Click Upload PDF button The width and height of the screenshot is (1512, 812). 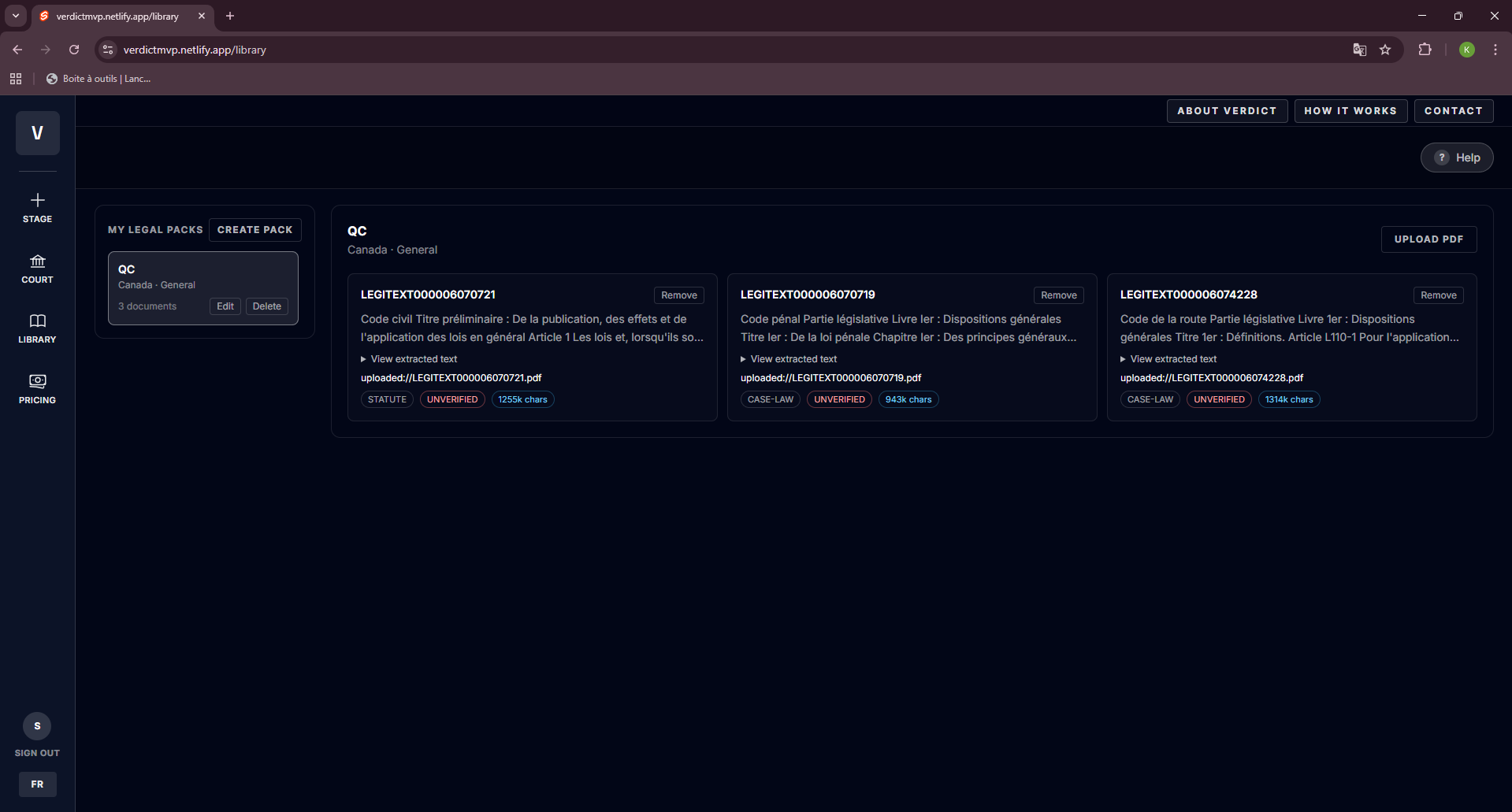tap(1428, 239)
